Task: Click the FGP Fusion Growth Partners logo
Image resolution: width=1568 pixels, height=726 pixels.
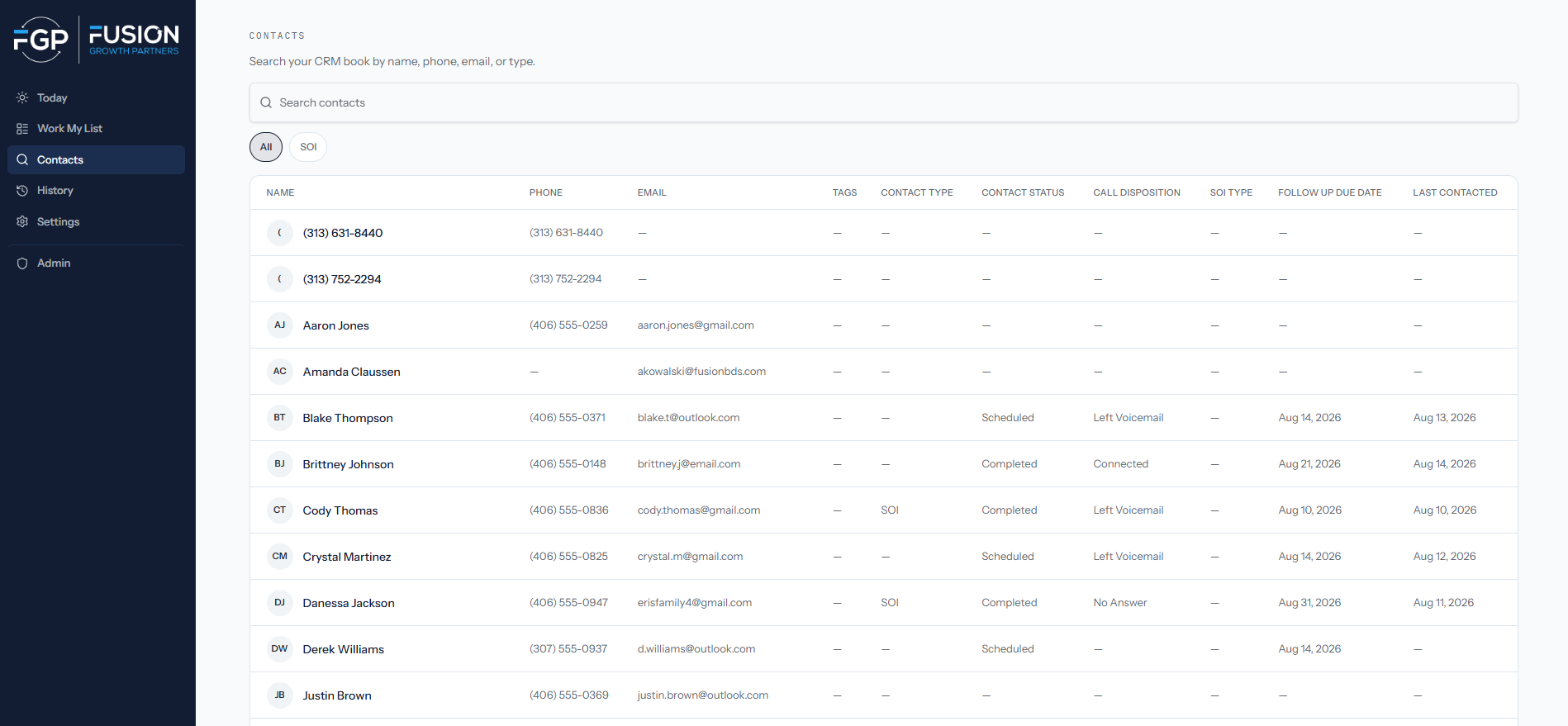Action: (97, 39)
